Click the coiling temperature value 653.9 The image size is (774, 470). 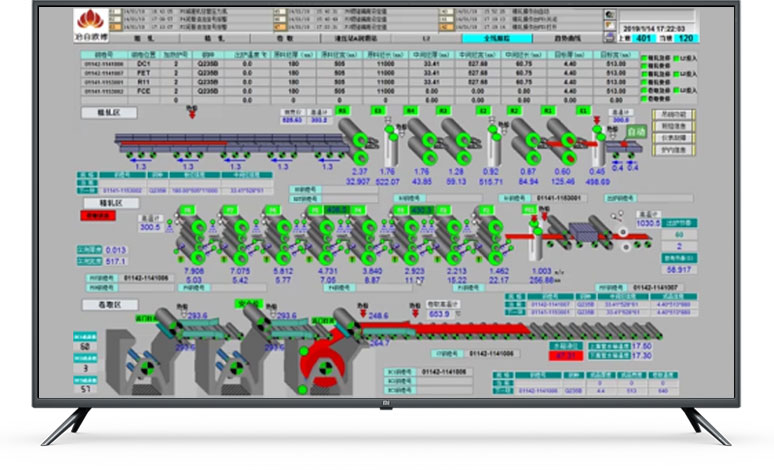439,314
